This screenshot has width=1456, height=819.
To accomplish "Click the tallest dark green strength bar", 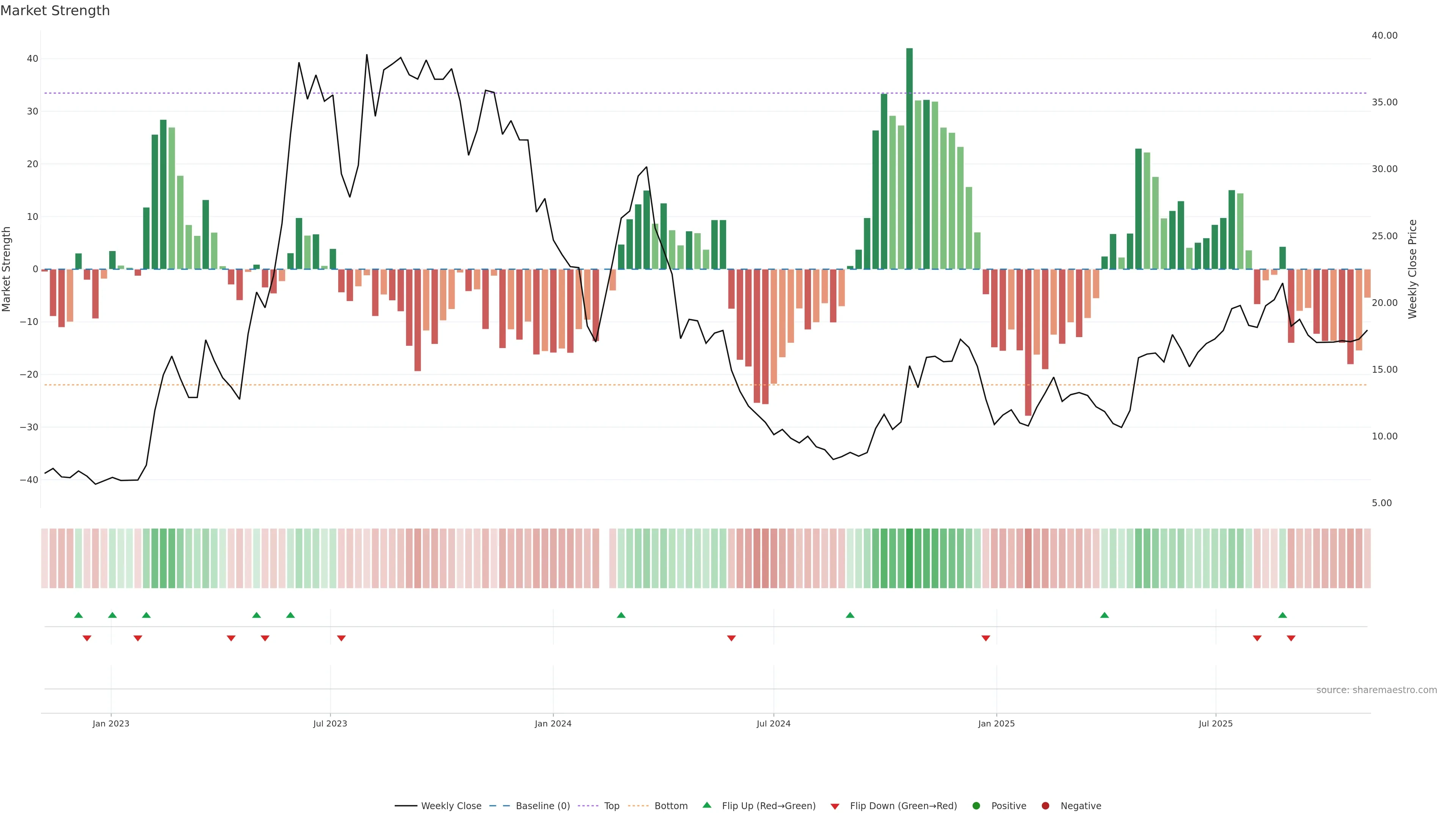I will coord(910,158).
